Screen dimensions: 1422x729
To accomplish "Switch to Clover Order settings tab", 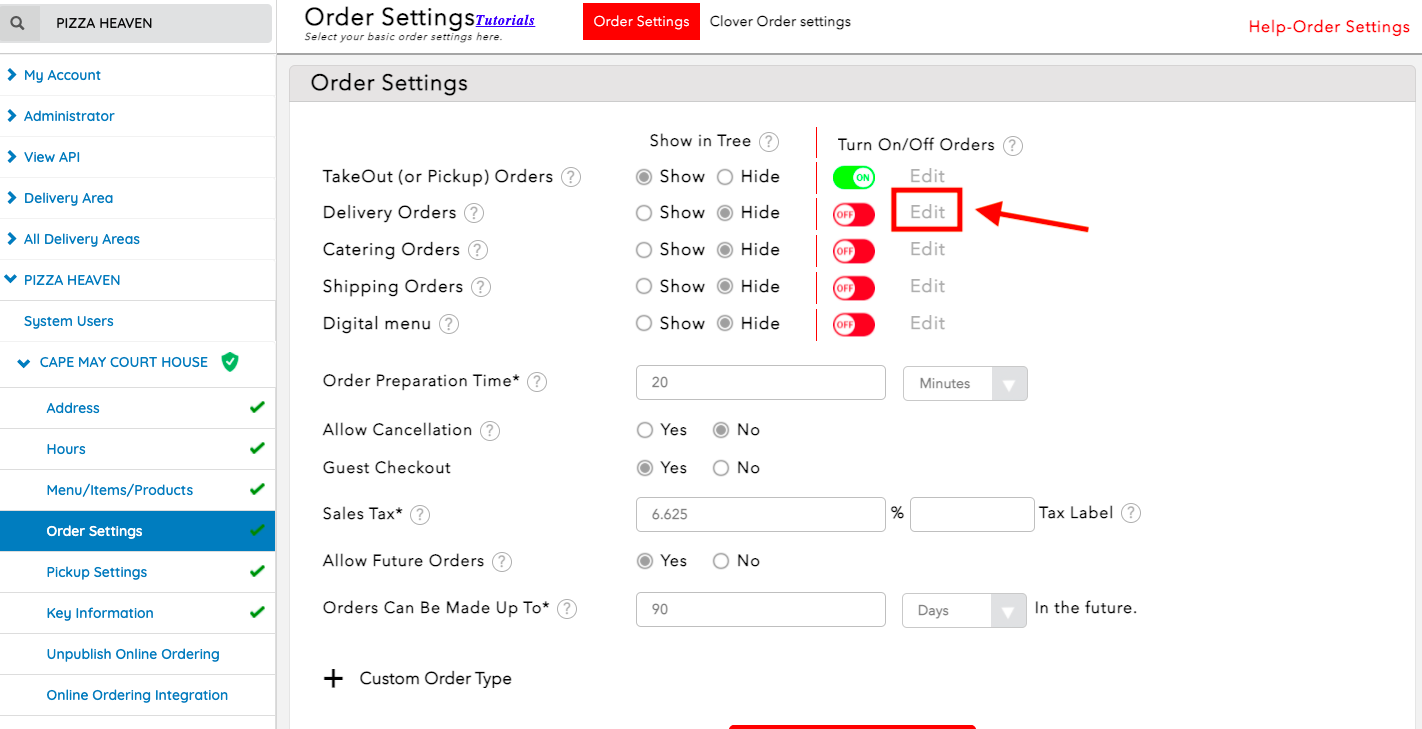I will point(780,21).
